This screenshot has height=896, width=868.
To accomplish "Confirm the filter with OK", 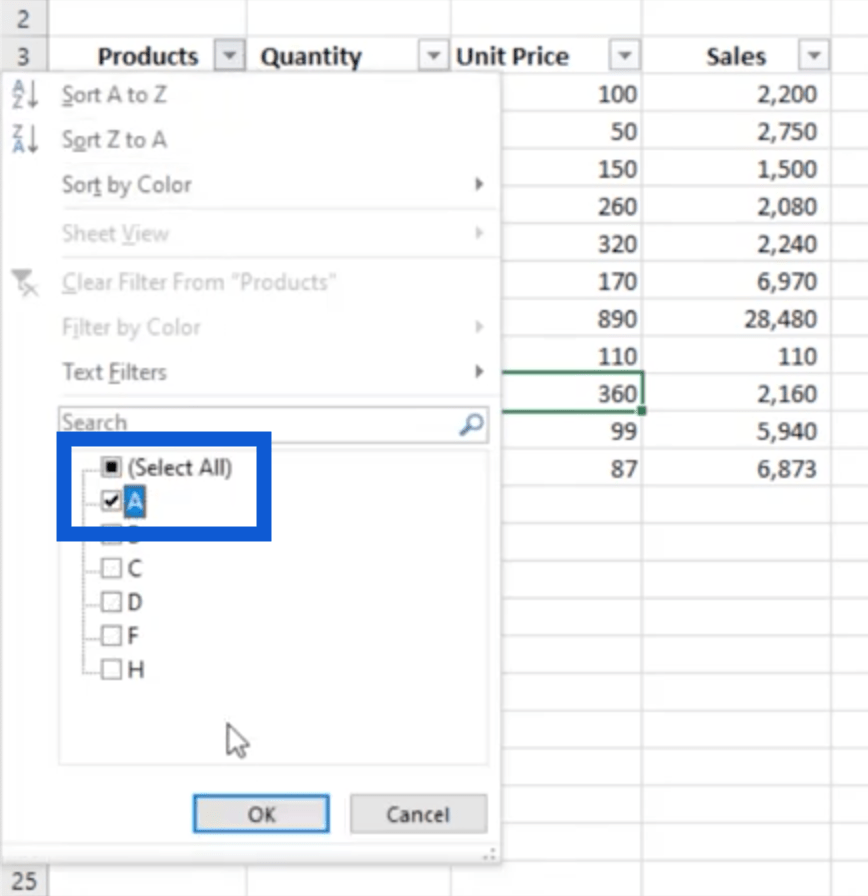I will click(261, 814).
